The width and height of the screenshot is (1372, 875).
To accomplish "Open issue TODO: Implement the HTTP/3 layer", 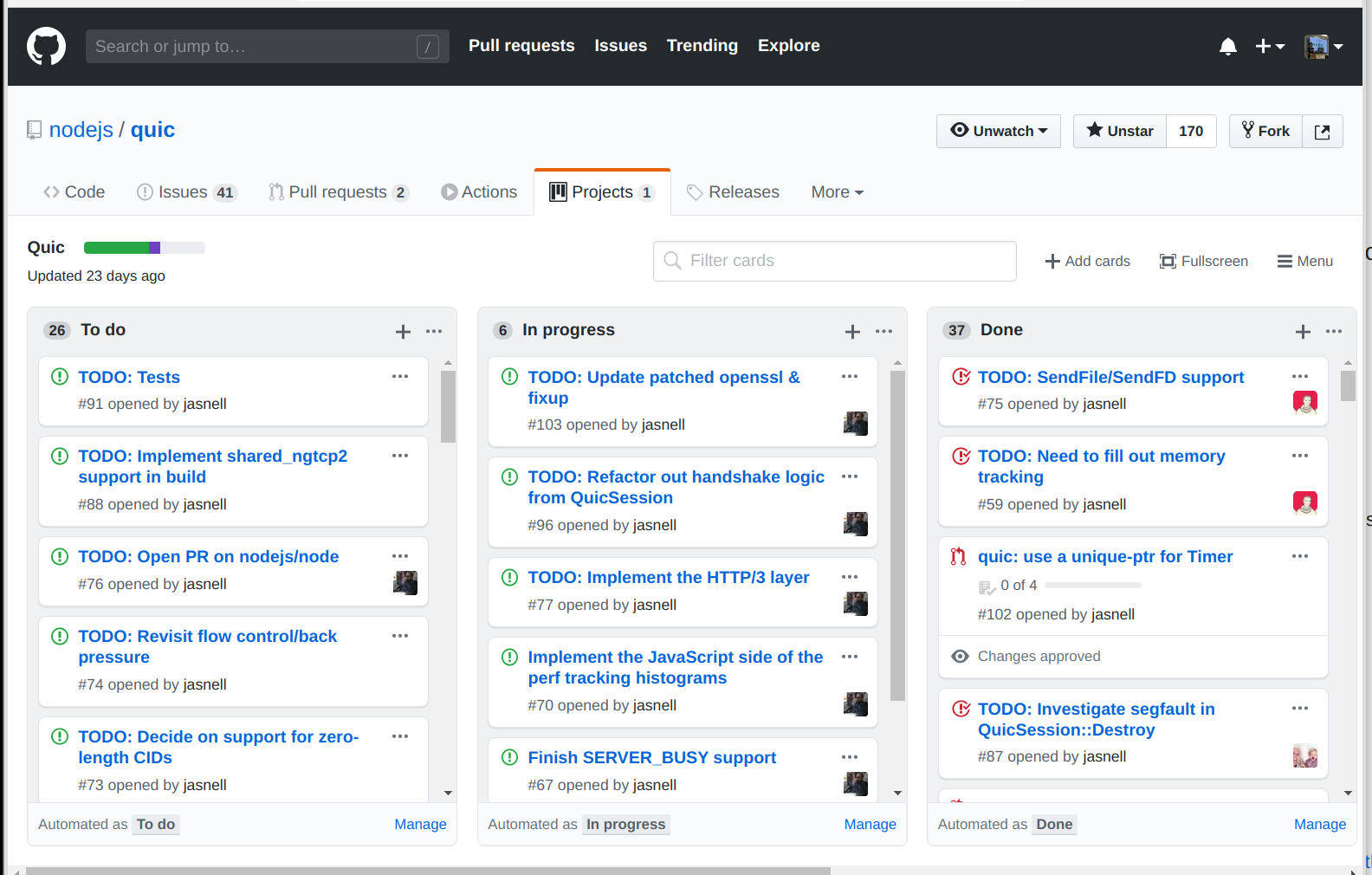I will click(669, 578).
